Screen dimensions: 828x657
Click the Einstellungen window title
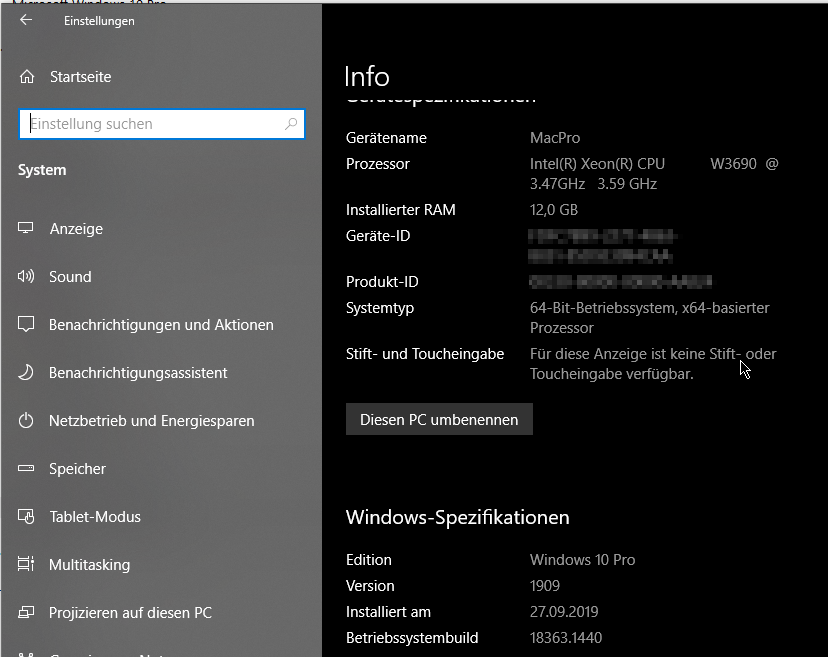99,21
